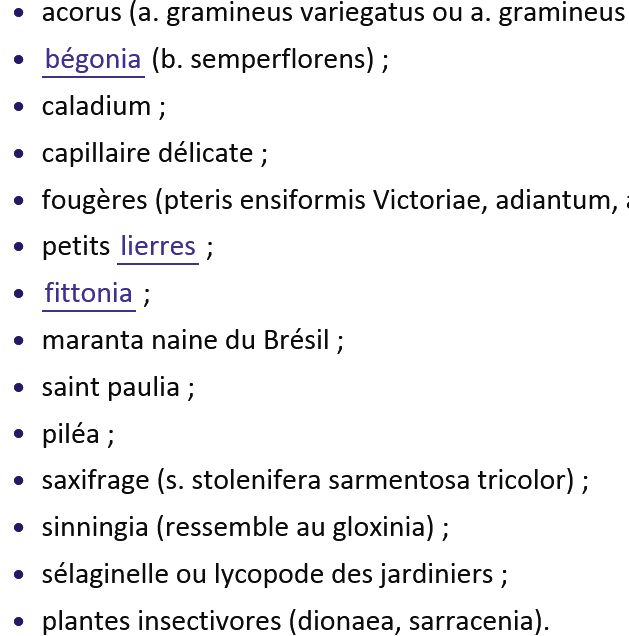Open the fittonia hyperlink
The width and height of the screenshot is (629, 636).
click(88, 293)
